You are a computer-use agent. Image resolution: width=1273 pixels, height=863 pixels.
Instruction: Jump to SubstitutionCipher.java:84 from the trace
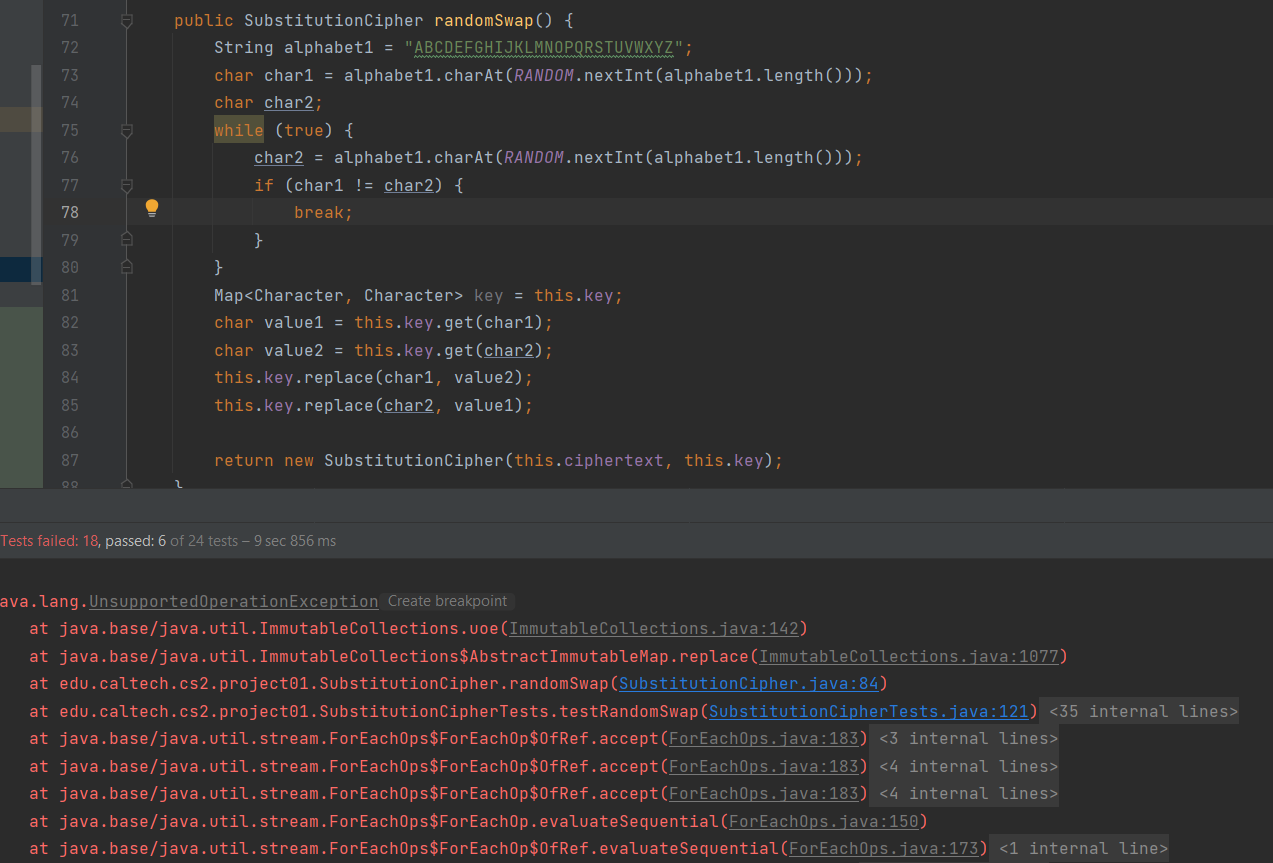(x=749, y=683)
